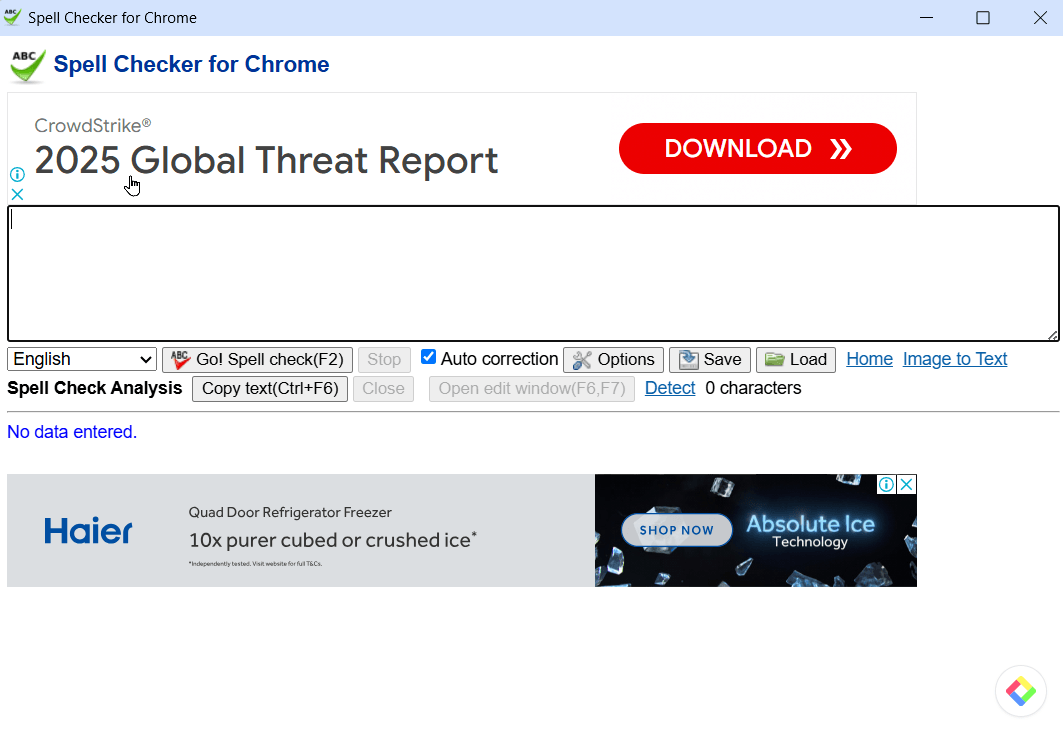1063x733 pixels.
Task: Click the Haier logo in the ad
Action: click(88, 530)
